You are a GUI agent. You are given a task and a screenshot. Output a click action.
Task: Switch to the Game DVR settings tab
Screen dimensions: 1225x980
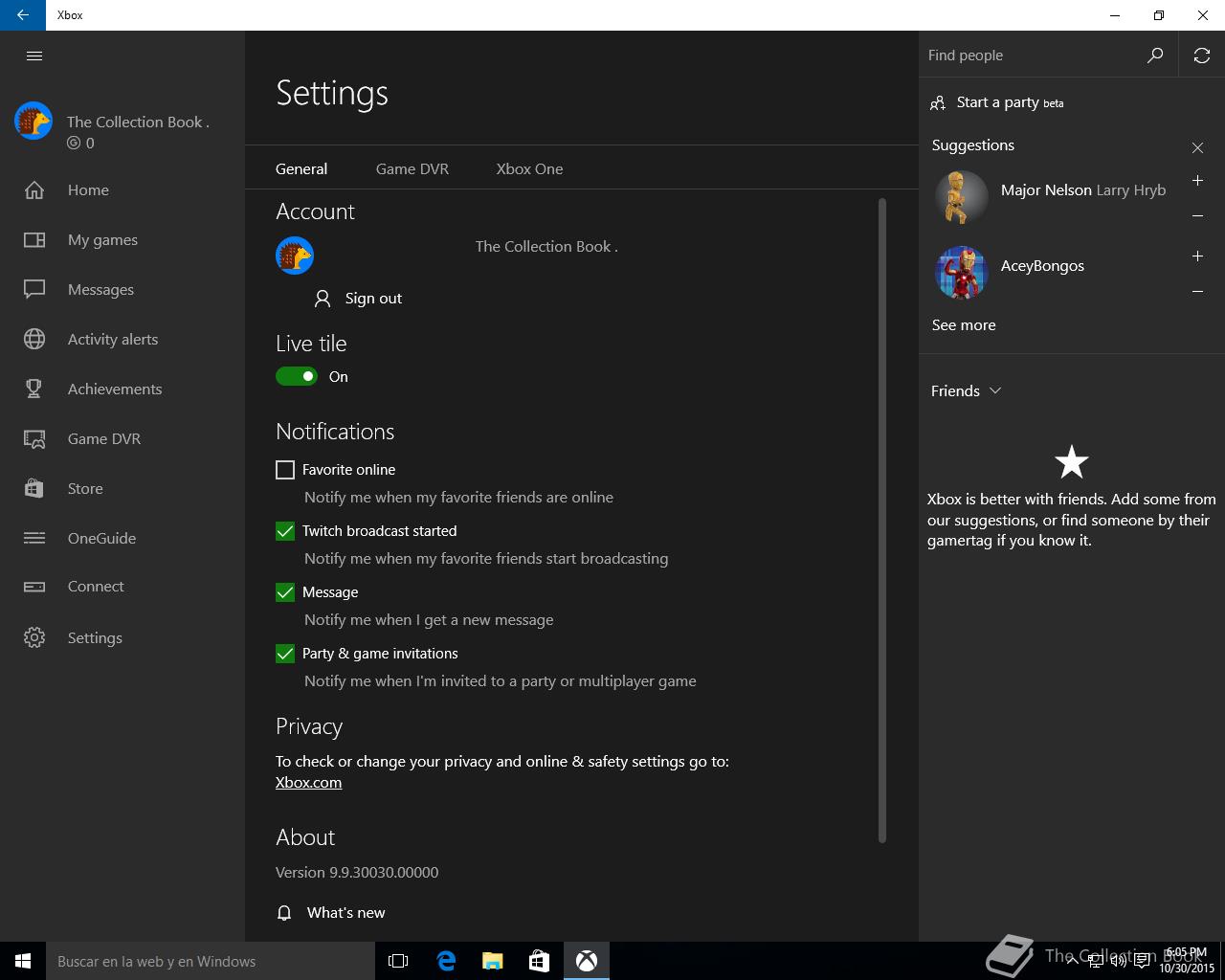click(x=412, y=168)
